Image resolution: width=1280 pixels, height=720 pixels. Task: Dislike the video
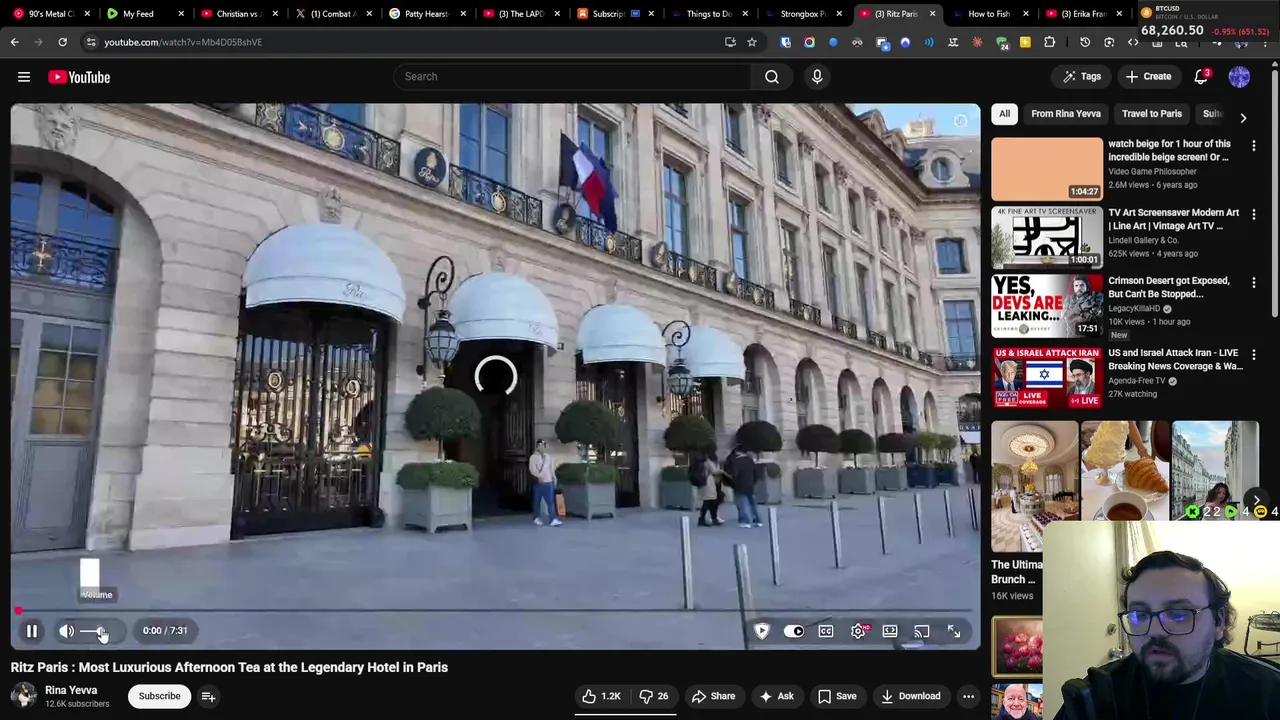point(654,696)
